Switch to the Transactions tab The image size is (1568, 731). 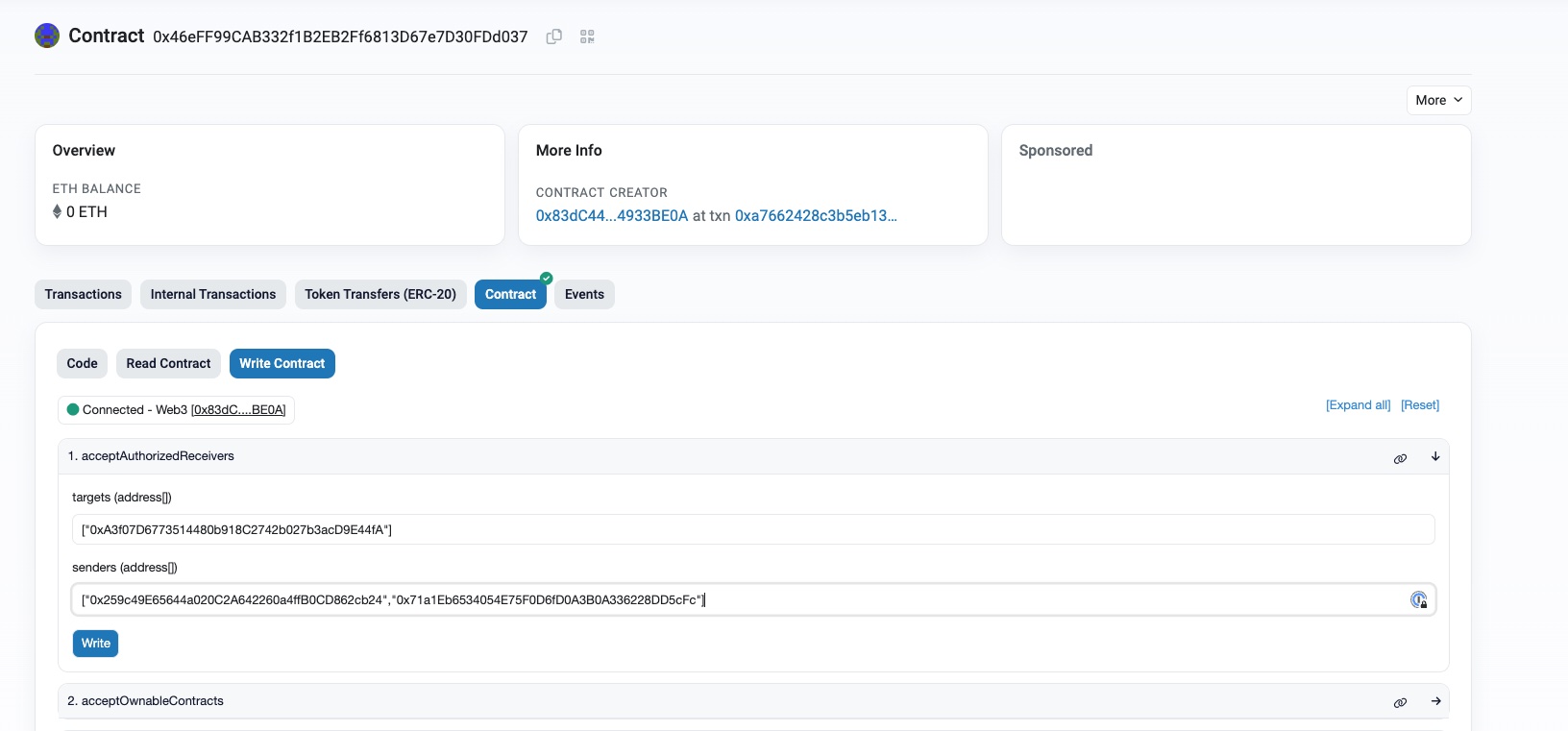point(84,294)
